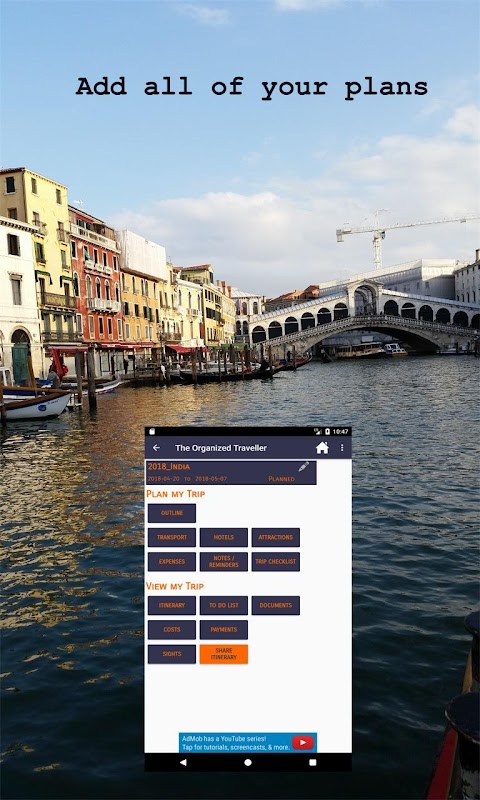Image resolution: width=480 pixels, height=800 pixels.
Task: Tap Android back navigation triangle
Action: tap(183, 762)
